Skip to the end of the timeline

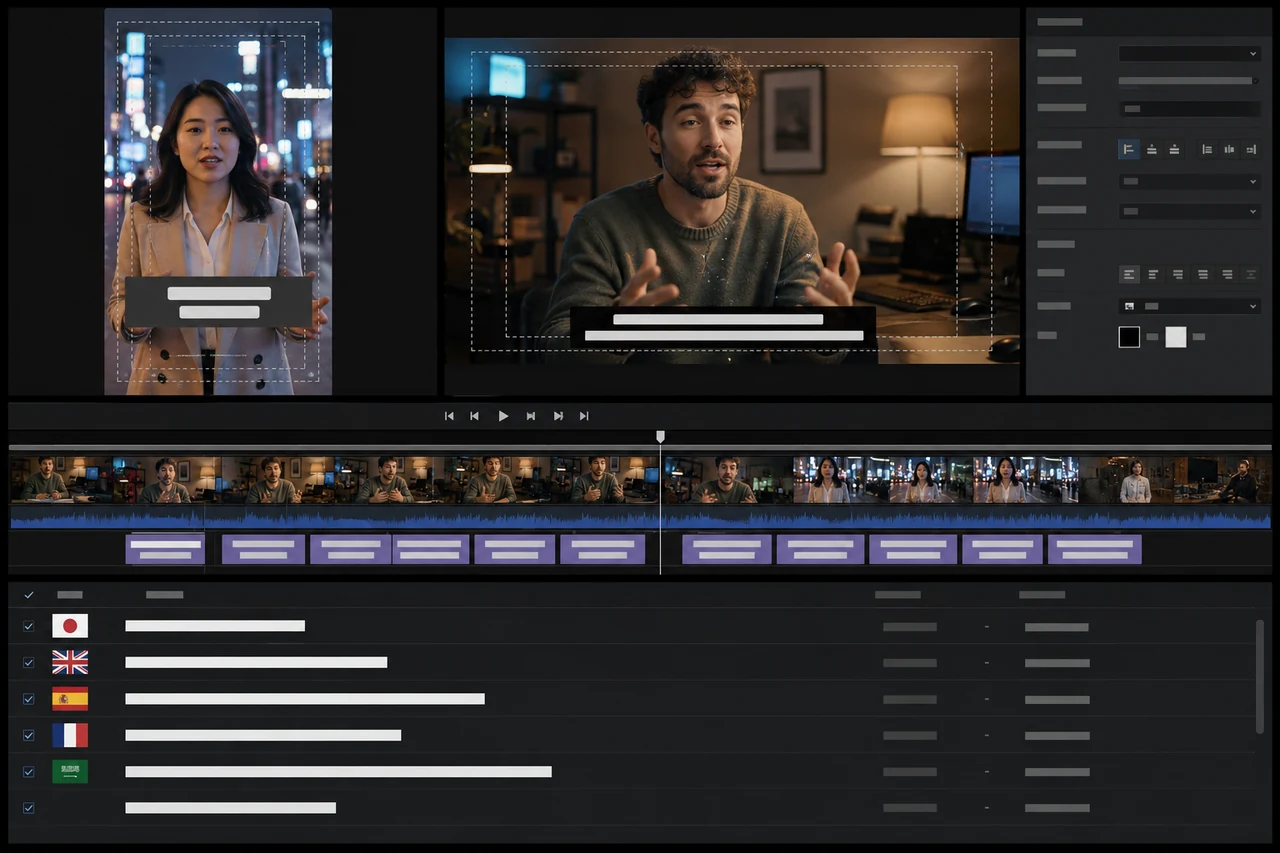[x=584, y=416]
